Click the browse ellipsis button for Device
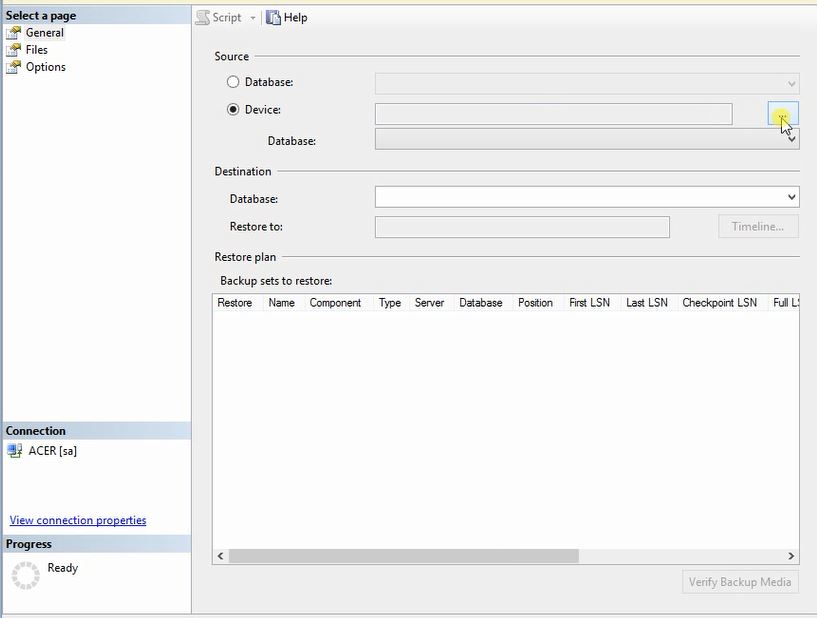 pyautogui.click(x=783, y=114)
